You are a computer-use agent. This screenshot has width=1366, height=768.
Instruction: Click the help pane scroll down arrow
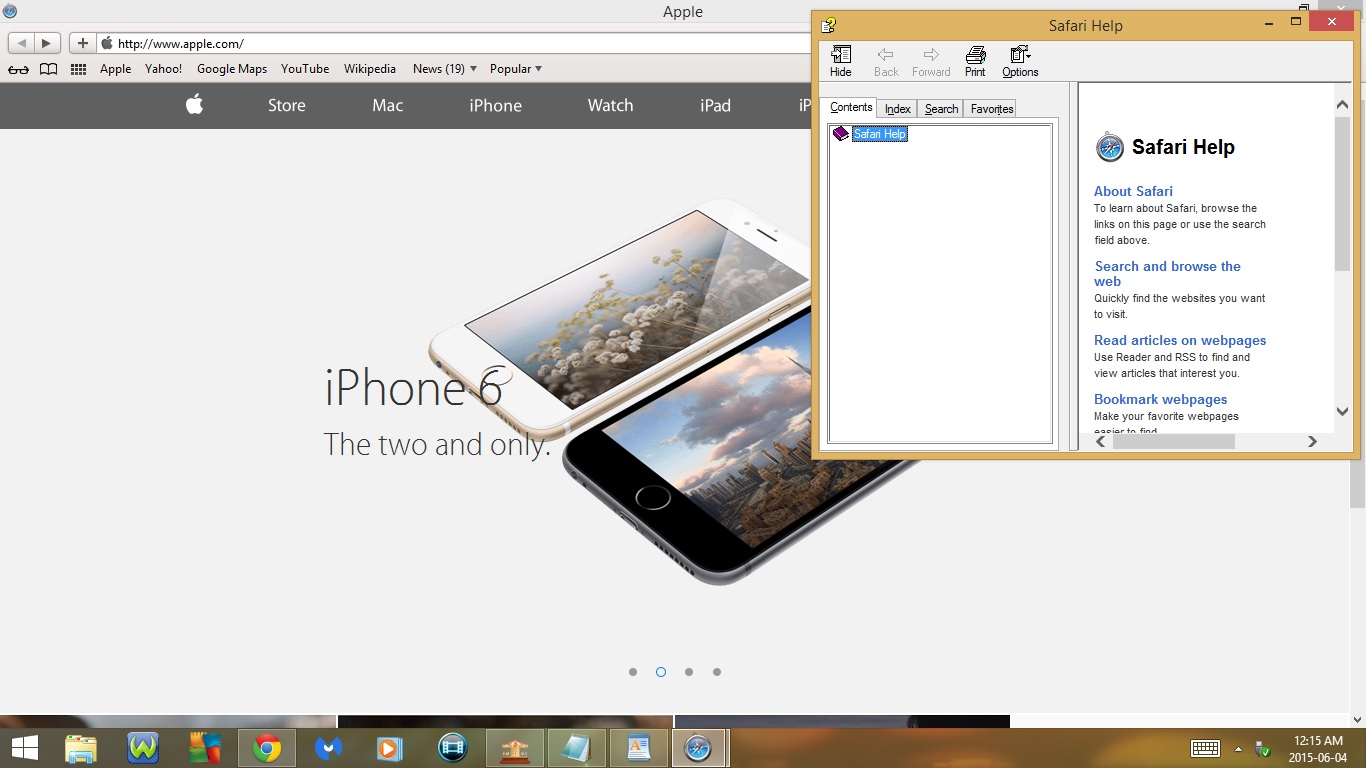pyautogui.click(x=1343, y=411)
